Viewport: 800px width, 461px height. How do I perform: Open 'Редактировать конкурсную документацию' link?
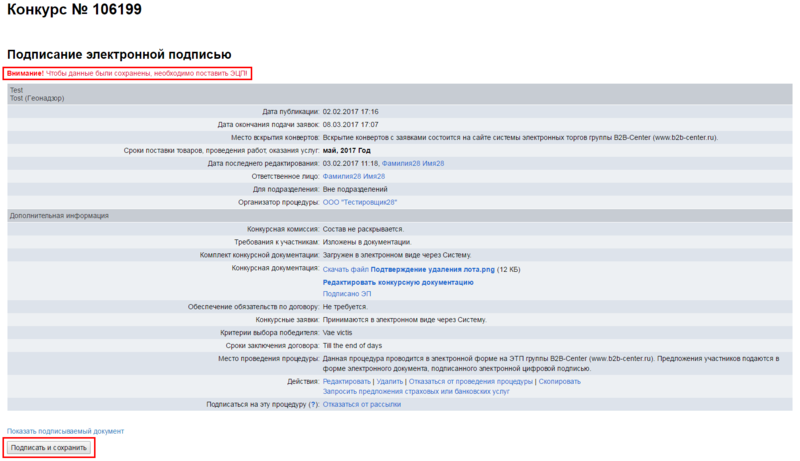click(398, 282)
